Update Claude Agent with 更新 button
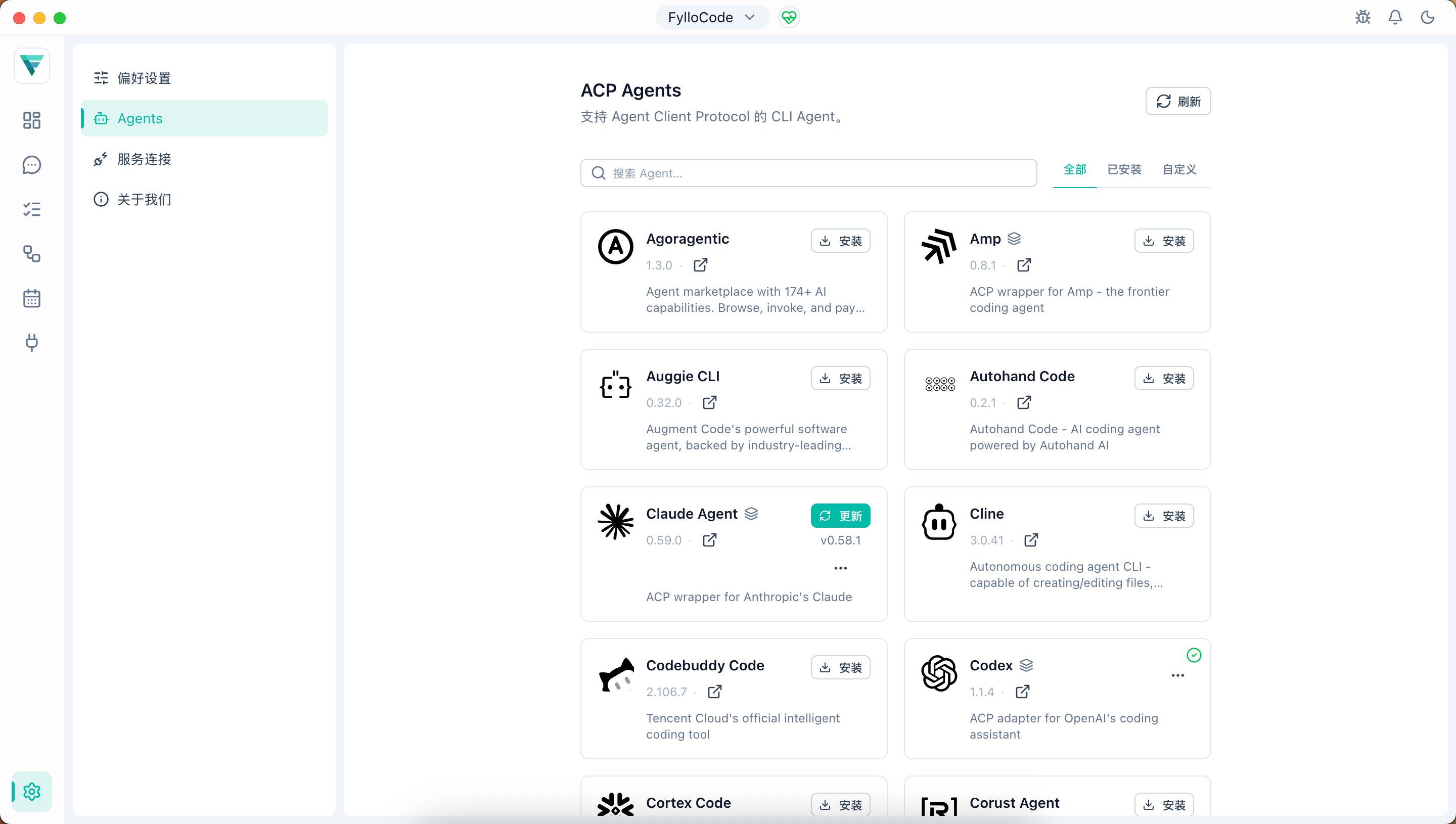Screen dimensions: 1456x824 click(x=840, y=516)
